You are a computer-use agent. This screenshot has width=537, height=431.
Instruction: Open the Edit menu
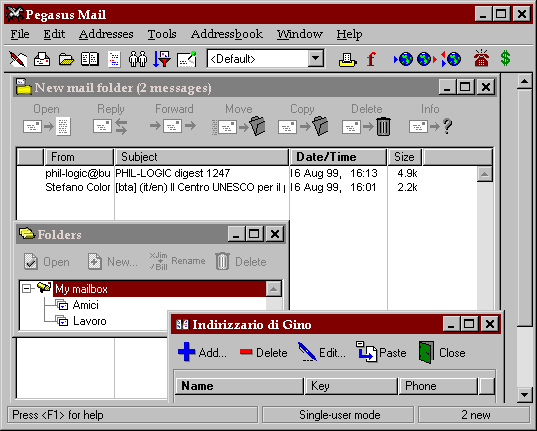tap(54, 34)
